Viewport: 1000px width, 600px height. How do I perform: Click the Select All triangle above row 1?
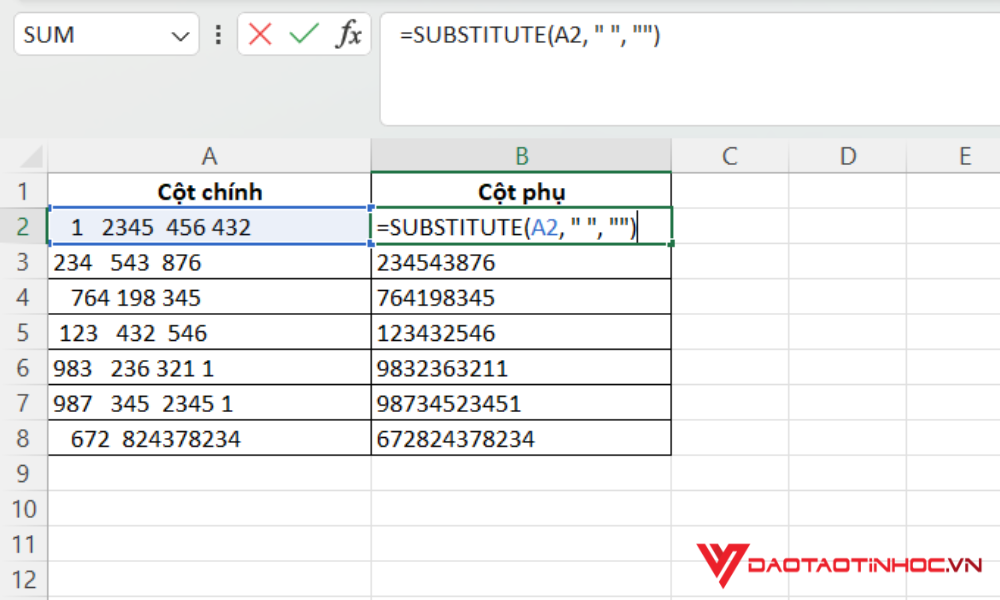click(32, 156)
